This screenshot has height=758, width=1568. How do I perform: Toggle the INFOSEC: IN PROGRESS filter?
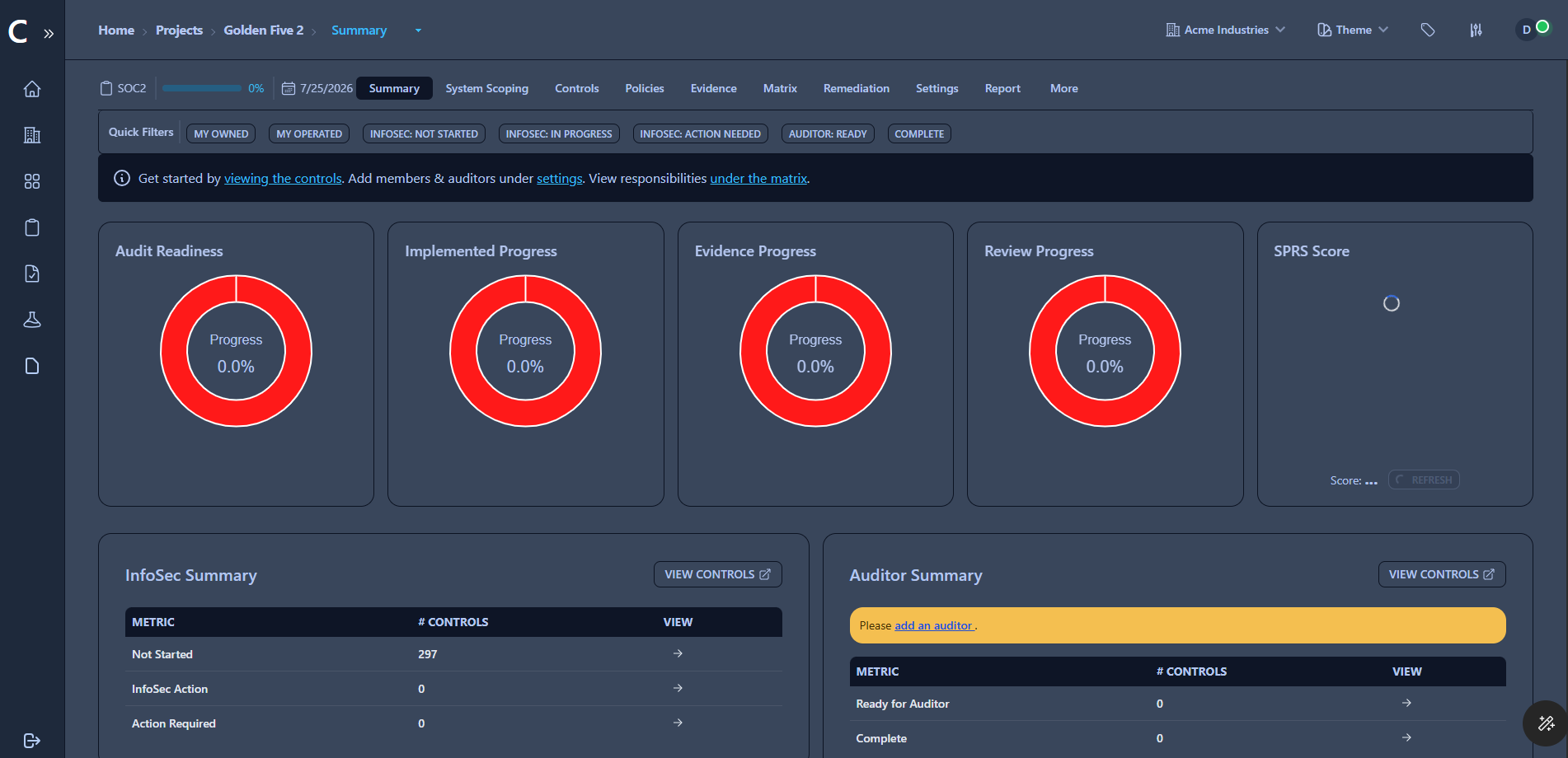559,133
